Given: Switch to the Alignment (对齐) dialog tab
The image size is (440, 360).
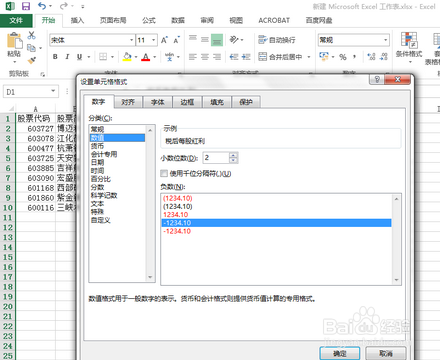Looking at the screenshot, I should (x=128, y=102).
